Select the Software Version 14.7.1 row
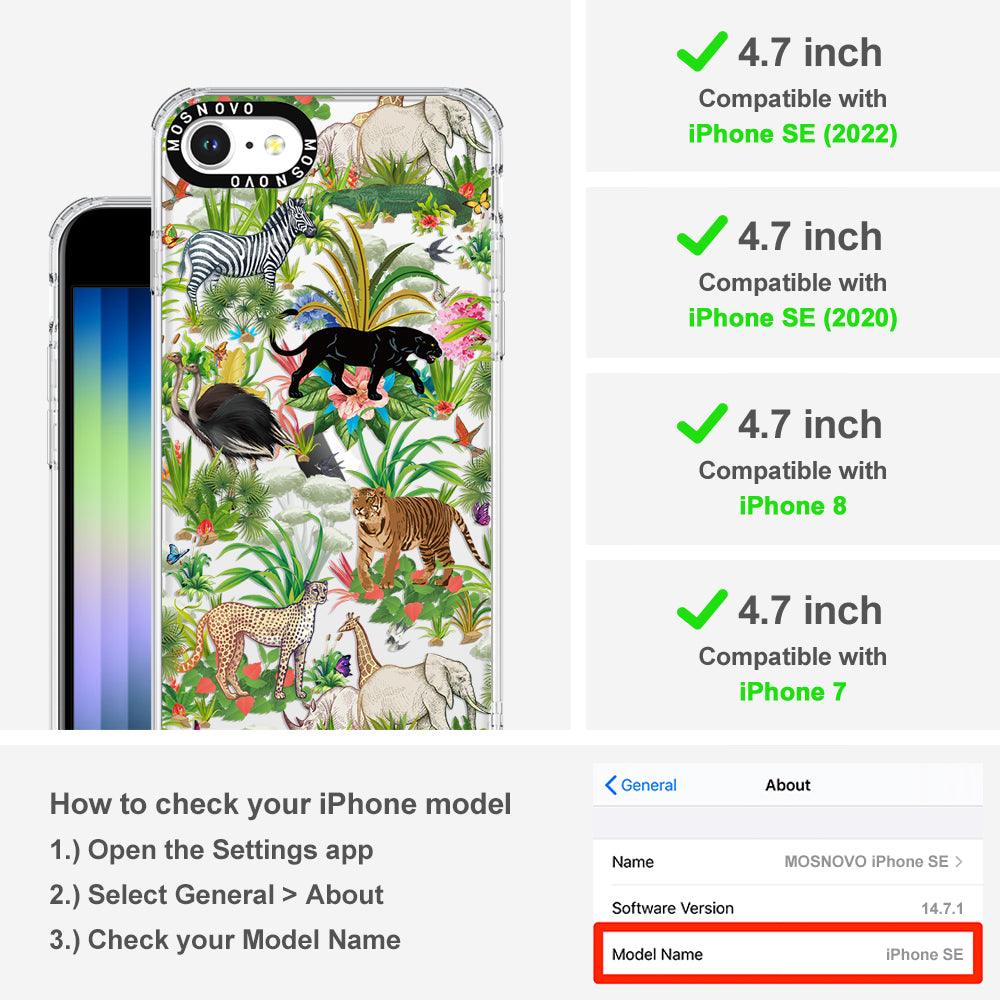Image resolution: width=1000 pixels, height=1000 pixels. point(788,908)
